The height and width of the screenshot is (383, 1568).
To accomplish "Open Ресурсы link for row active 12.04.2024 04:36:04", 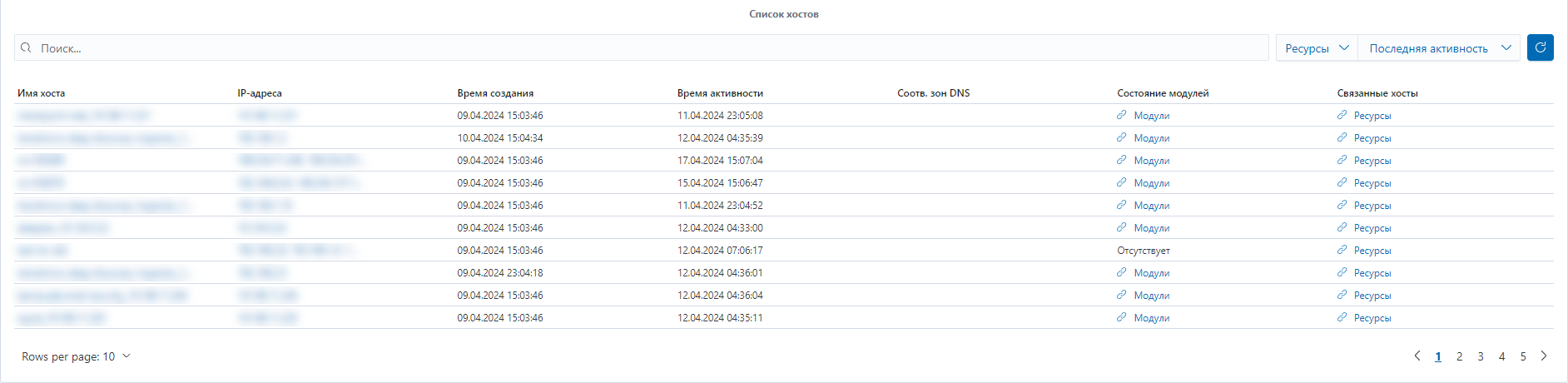I will pos(1364,296).
